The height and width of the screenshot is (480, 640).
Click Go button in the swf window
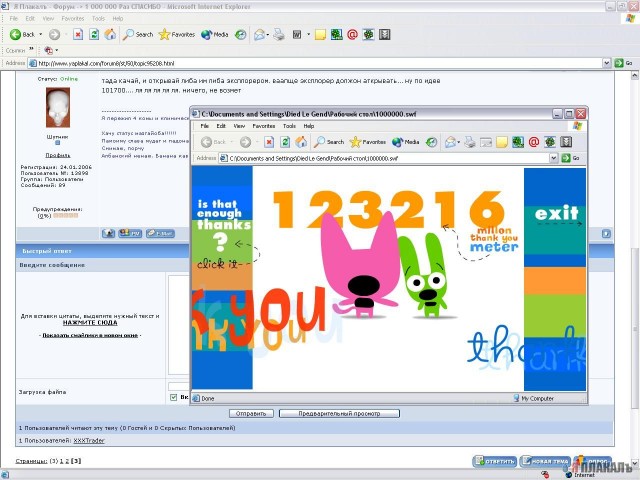[571, 158]
